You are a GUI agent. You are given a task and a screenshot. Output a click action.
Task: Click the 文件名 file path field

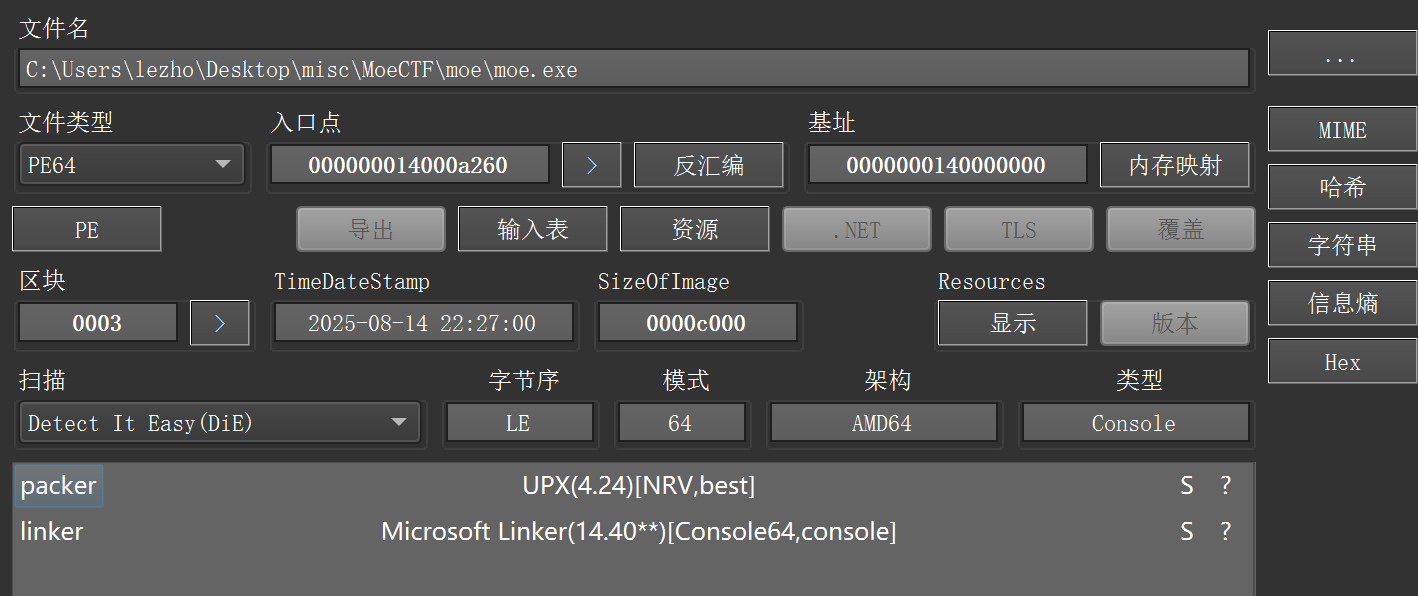pyautogui.click(x=630, y=68)
